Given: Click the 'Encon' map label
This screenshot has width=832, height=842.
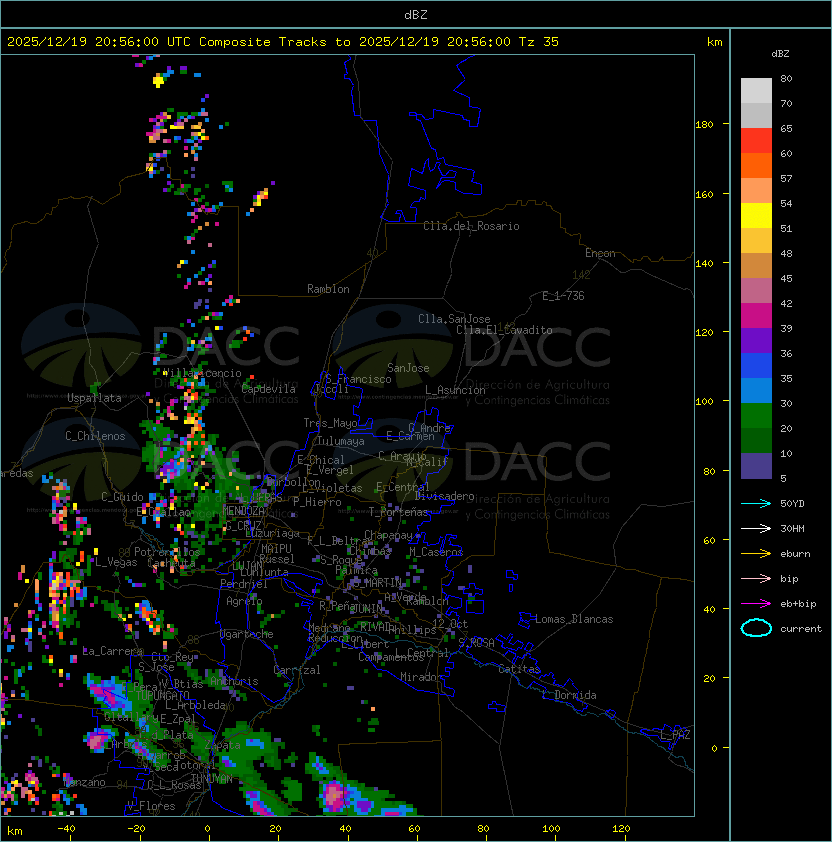Looking at the screenshot, I should pyautogui.click(x=600, y=253).
